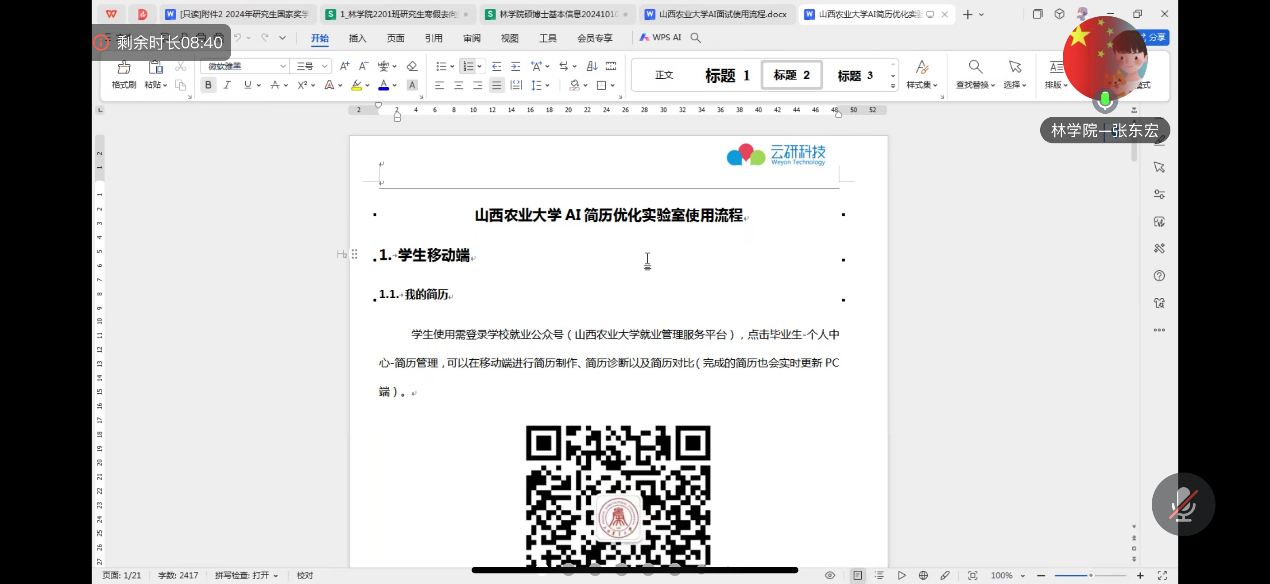
Task: Click the 字数: 2417 word count
Action: [x=178, y=575]
